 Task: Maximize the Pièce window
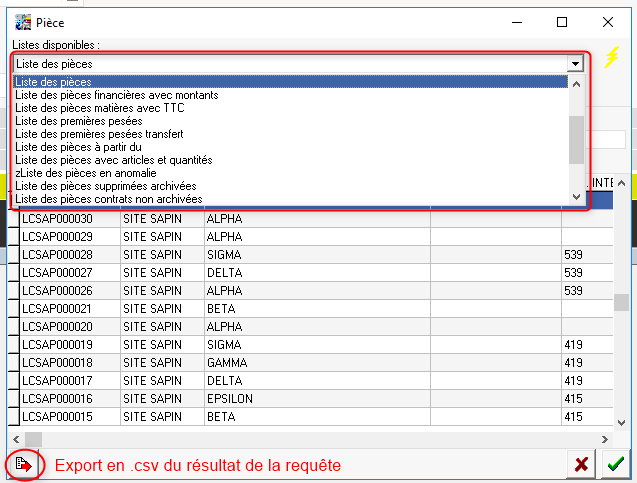[562, 21]
